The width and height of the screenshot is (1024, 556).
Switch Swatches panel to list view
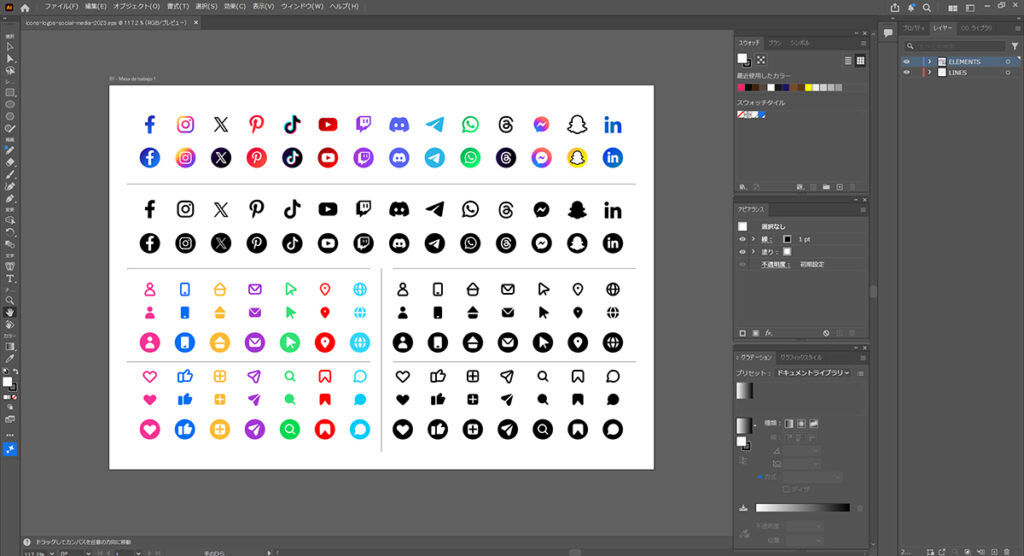[x=848, y=60]
